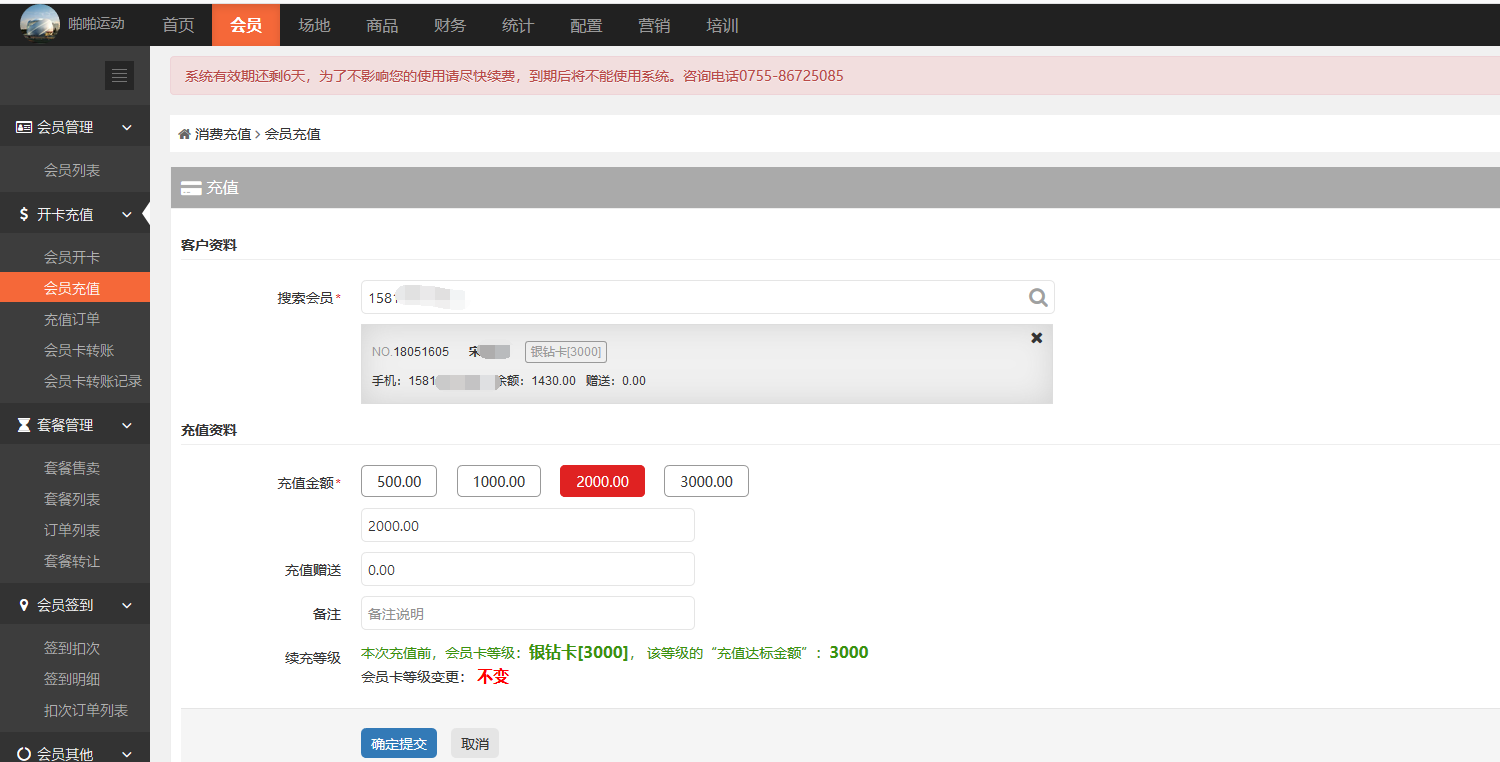Click the expiry warning notice banner

pos(835,76)
